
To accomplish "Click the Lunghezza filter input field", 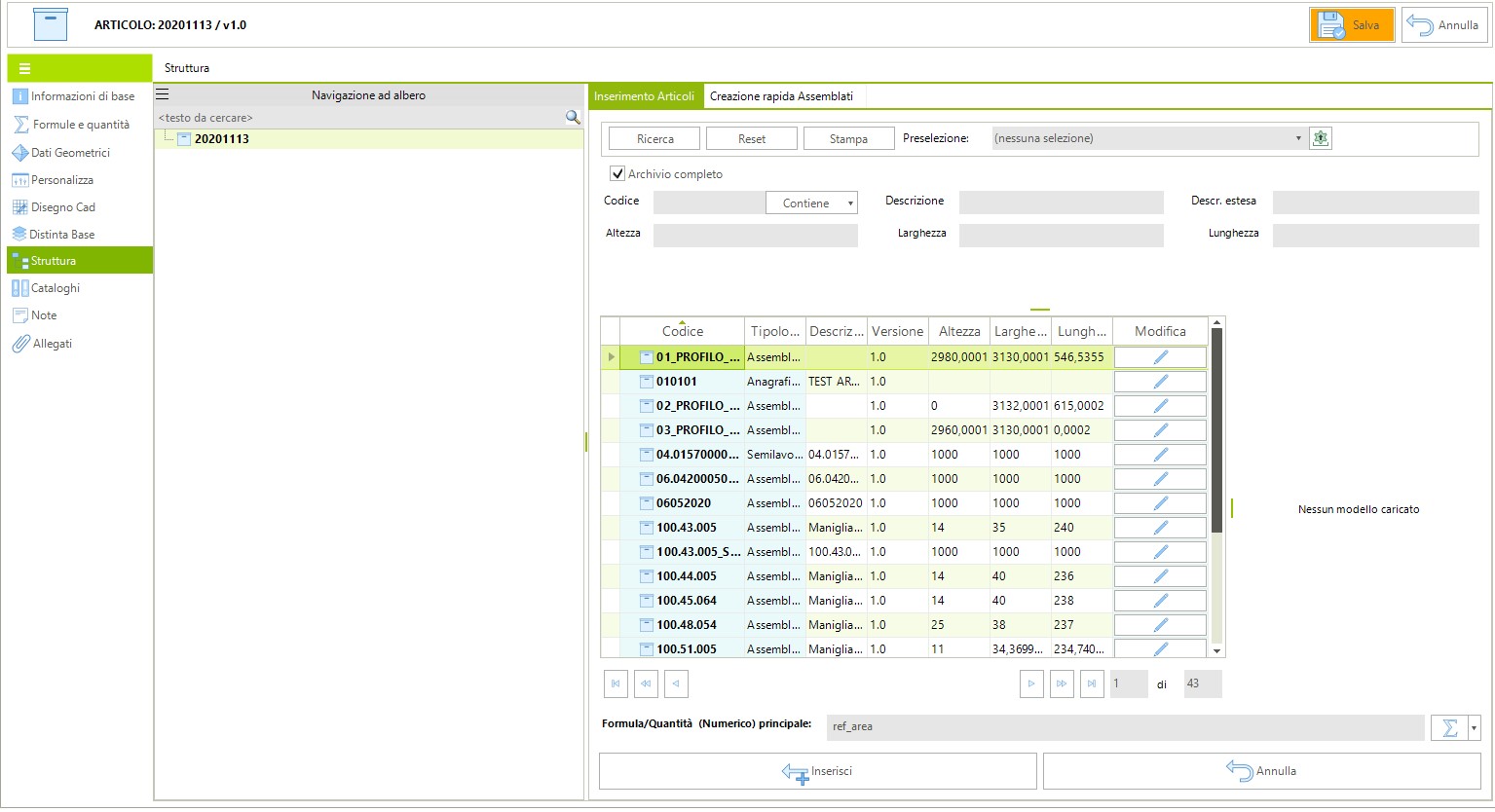I will coord(1375,236).
